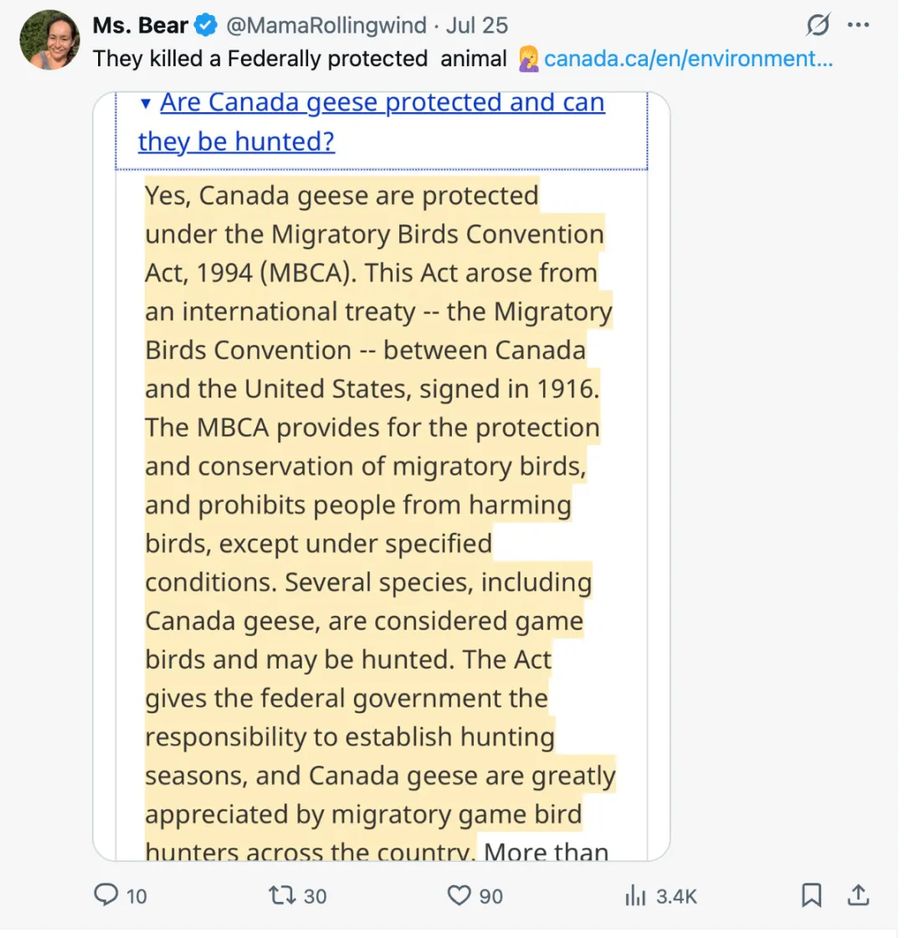Click "Are Canada geese protected" heading link

382,103
